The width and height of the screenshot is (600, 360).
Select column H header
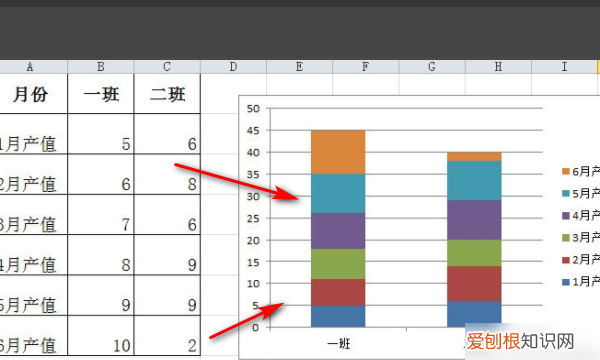(x=498, y=67)
